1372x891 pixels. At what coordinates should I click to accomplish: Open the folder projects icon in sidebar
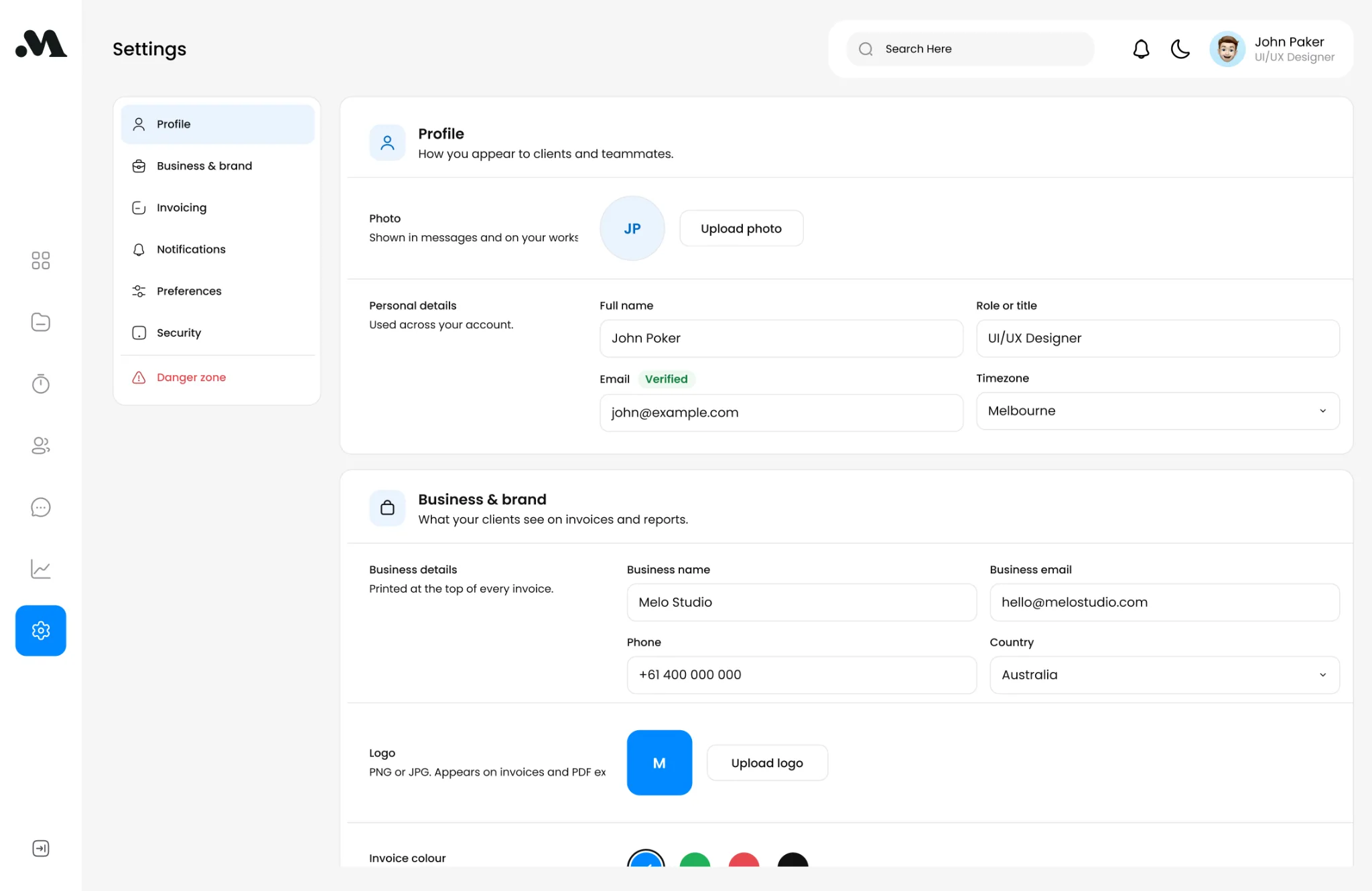[x=41, y=322]
